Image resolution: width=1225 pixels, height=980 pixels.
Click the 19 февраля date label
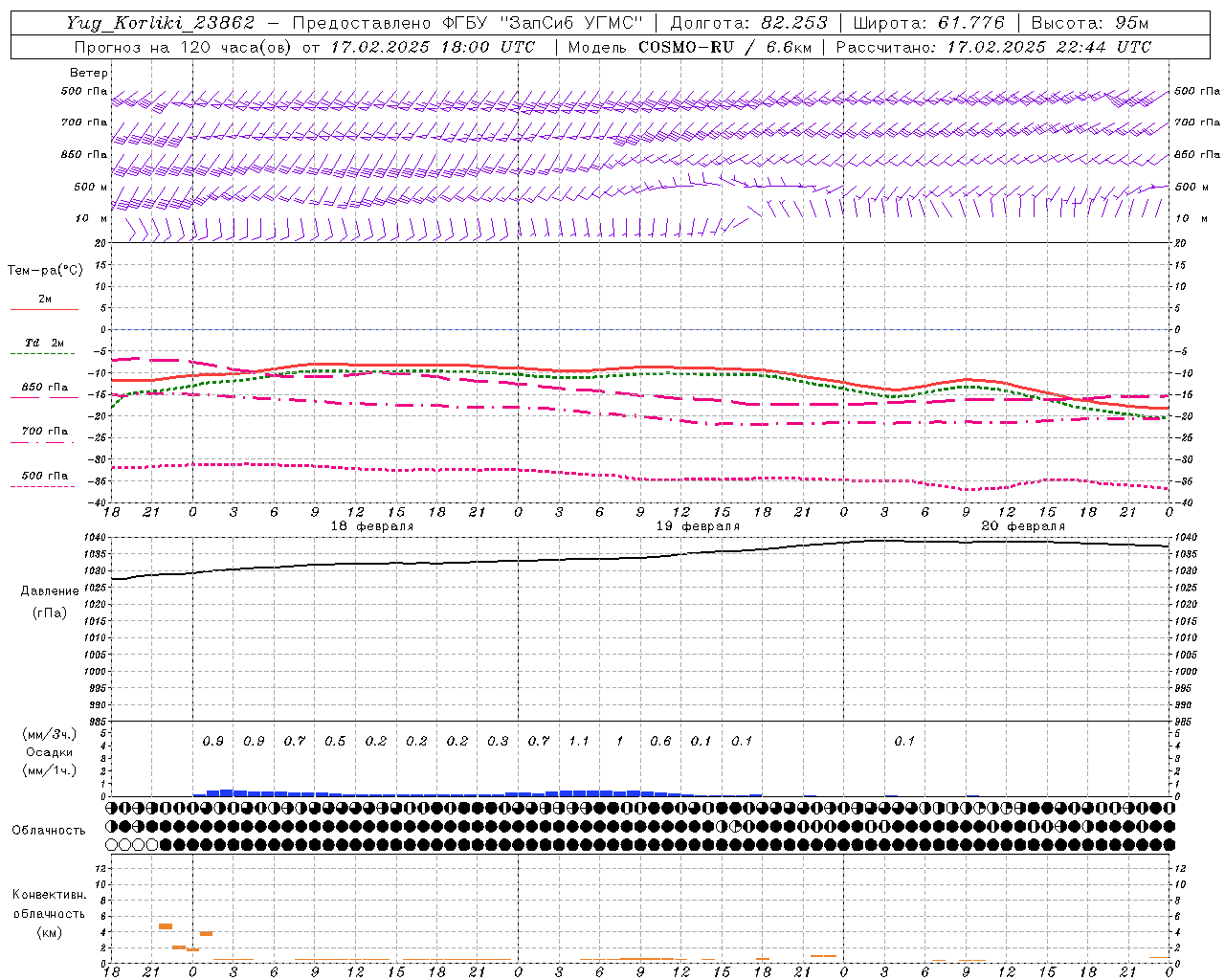698,526
